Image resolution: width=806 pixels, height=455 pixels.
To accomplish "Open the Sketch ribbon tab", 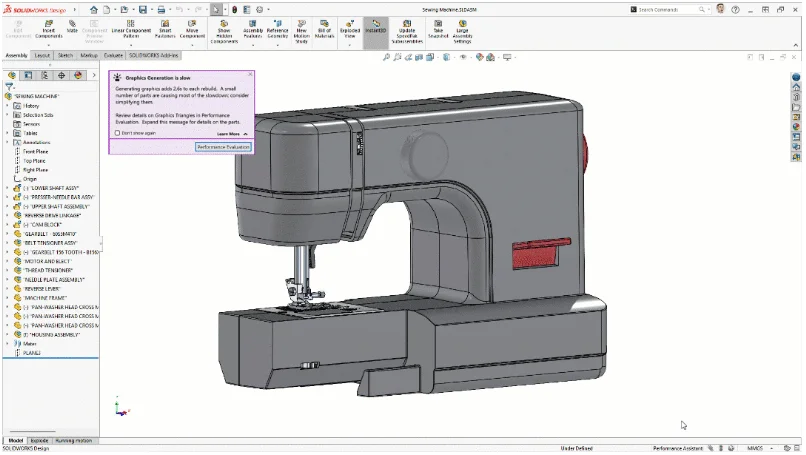I will [65, 56].
